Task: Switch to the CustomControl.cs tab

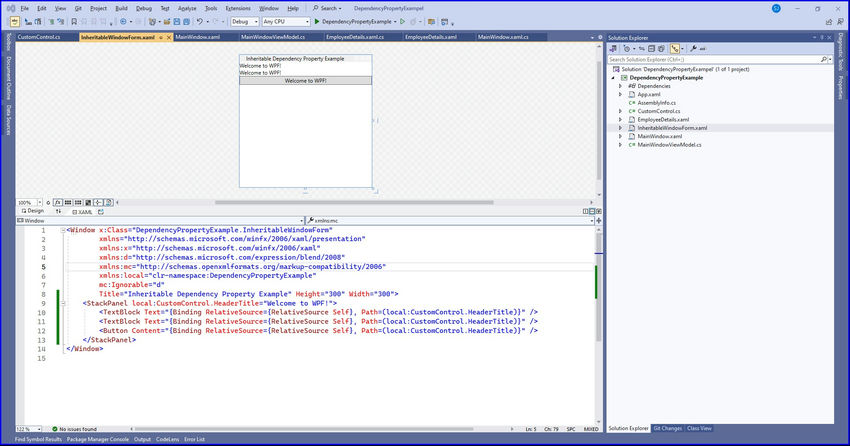Action: [39, 37]
